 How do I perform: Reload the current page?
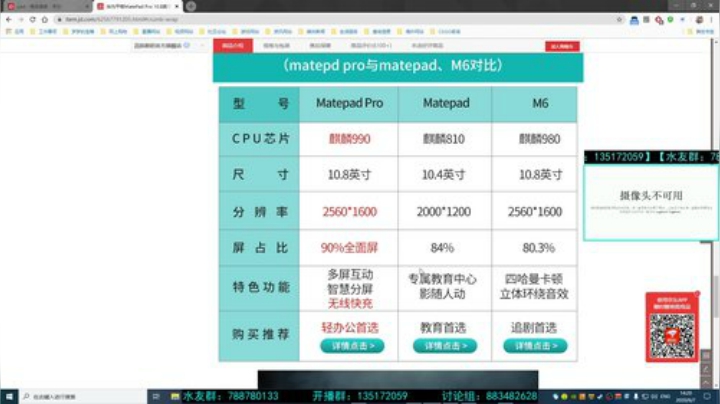[x=33, y=19]
